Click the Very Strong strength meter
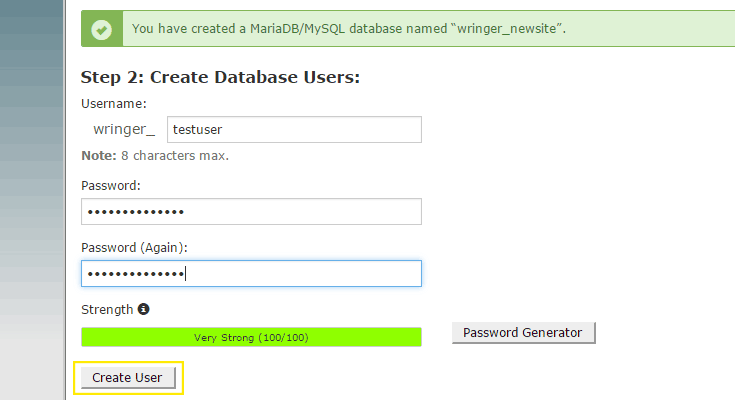Image resolution: width=735 pixels, height=400 pixels. click(x=251, y=337)
